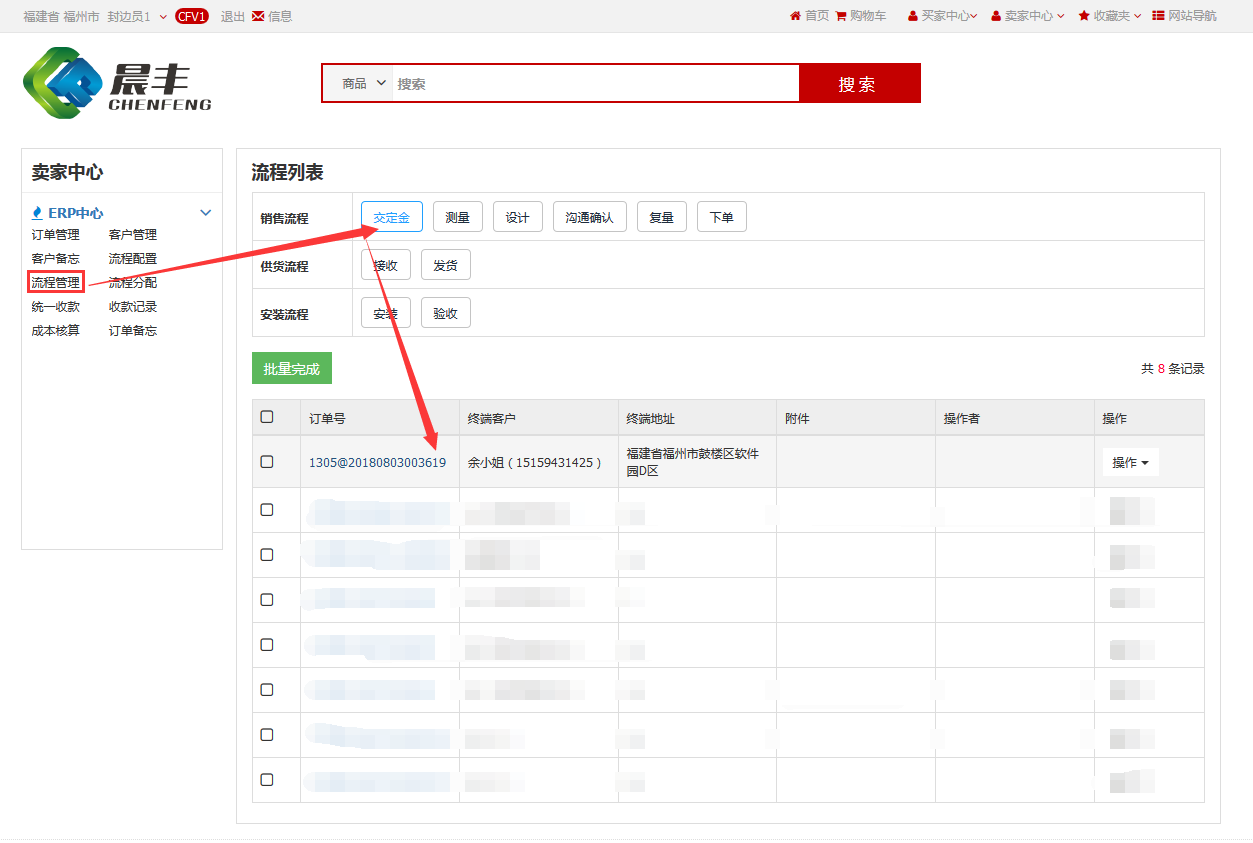Click the home icon labeled 首页

796,16
